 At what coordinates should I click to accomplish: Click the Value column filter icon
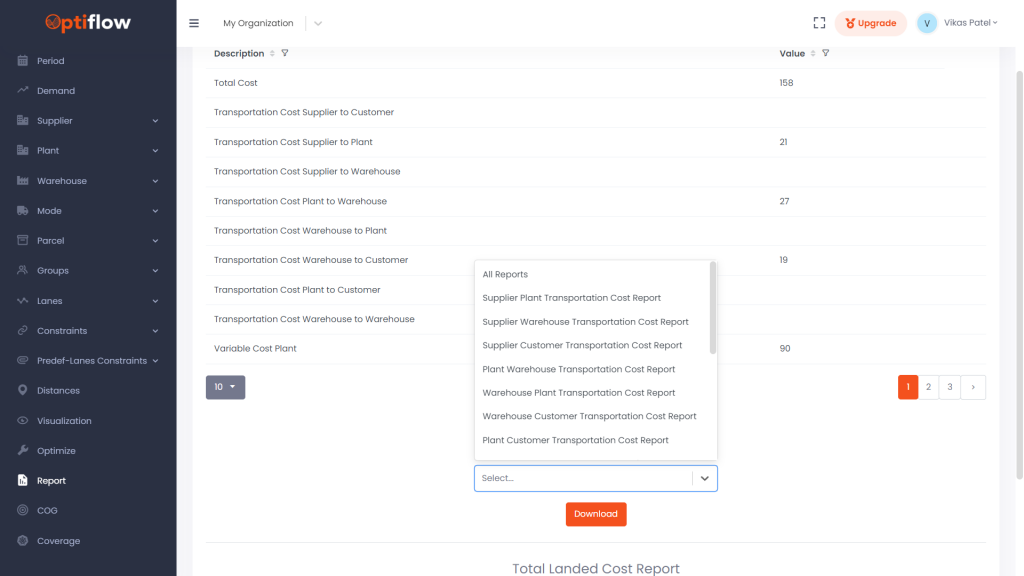[825, 54]
